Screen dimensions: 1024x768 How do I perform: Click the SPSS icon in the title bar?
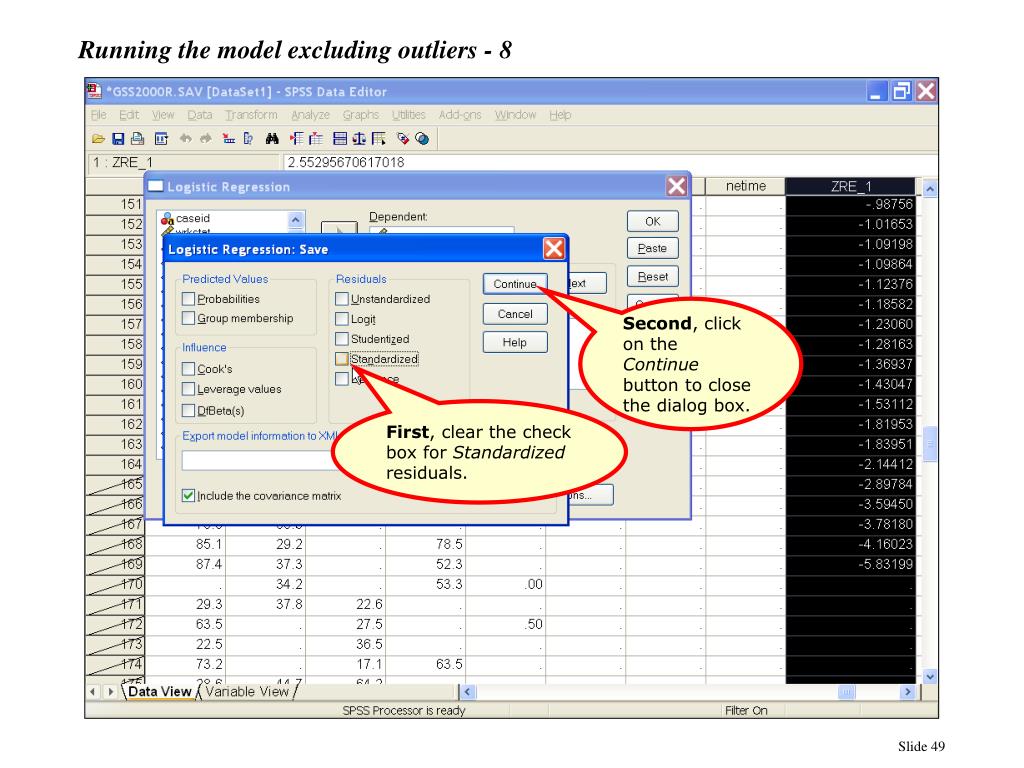[94, 91]
